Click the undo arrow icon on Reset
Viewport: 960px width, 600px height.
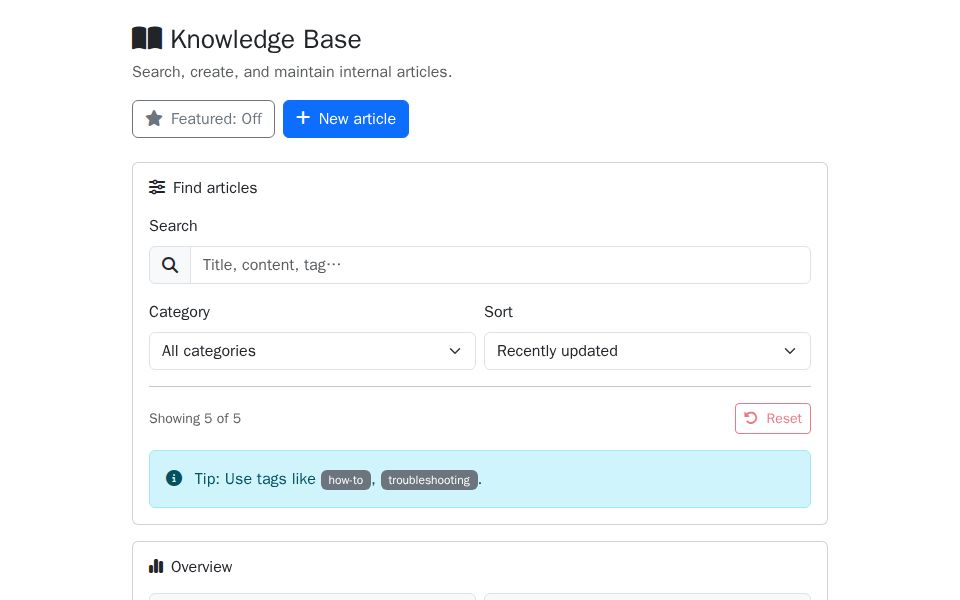point(751,418)
